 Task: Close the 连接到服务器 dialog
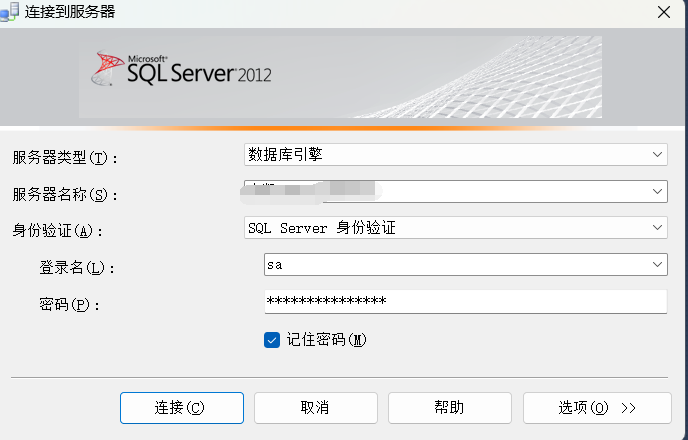pos(664,12)
